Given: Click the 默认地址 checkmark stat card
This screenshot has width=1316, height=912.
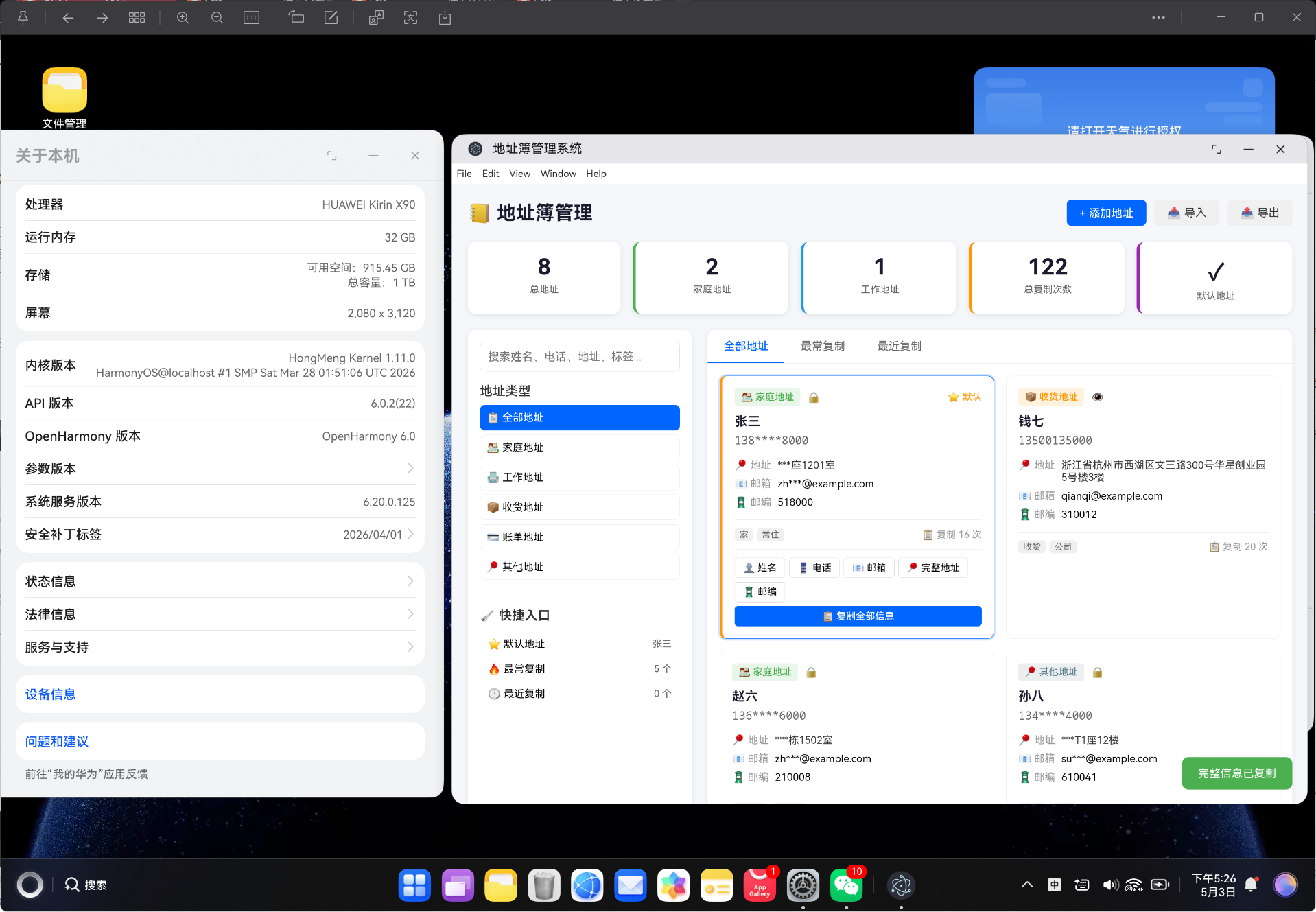Looking at the screenshot, I should click(1214, 278).
